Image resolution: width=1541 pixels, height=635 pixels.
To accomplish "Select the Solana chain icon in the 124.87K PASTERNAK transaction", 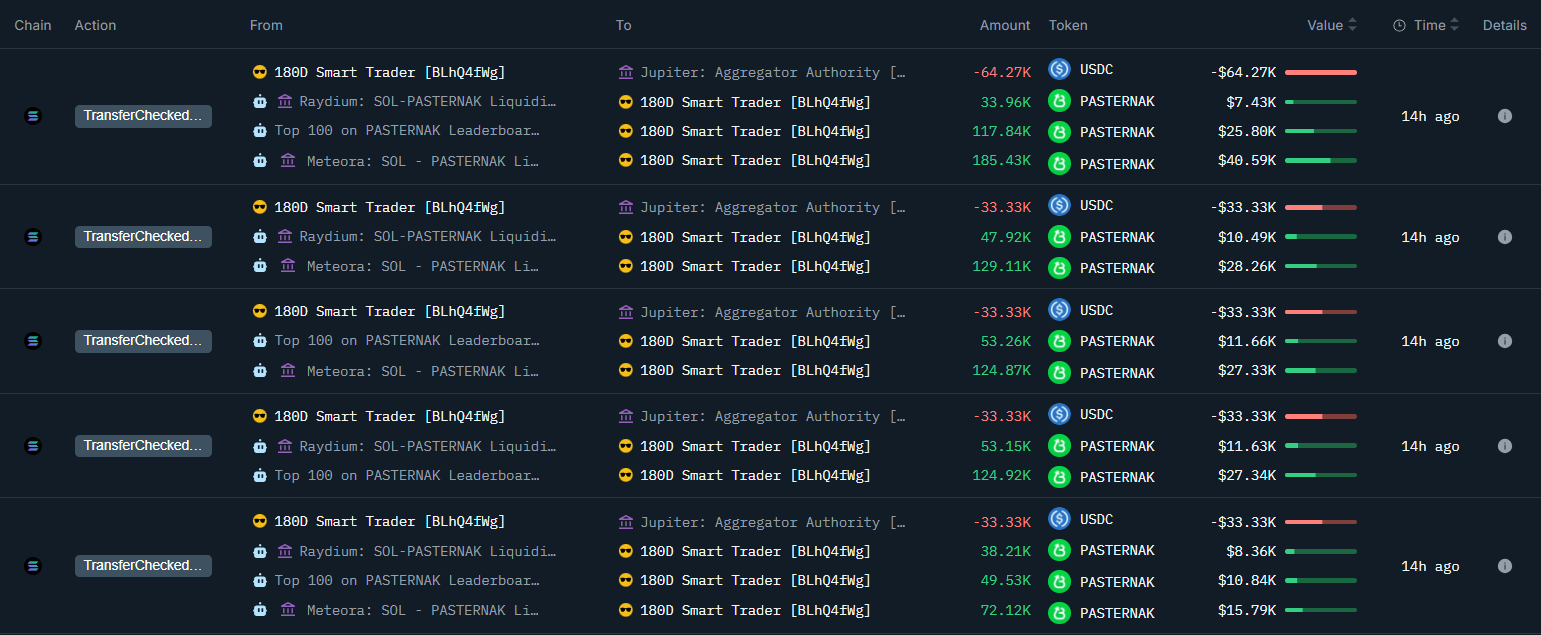I will coord(33,341).
